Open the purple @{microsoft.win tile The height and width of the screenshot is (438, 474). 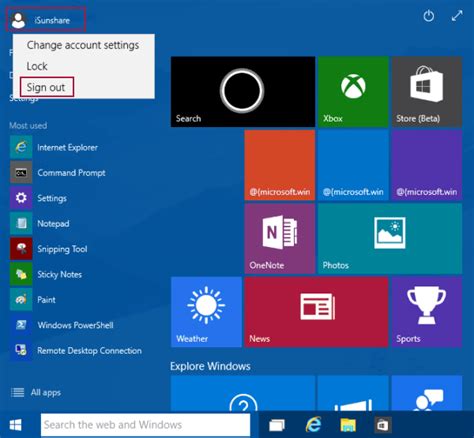[x=427, y=165]
